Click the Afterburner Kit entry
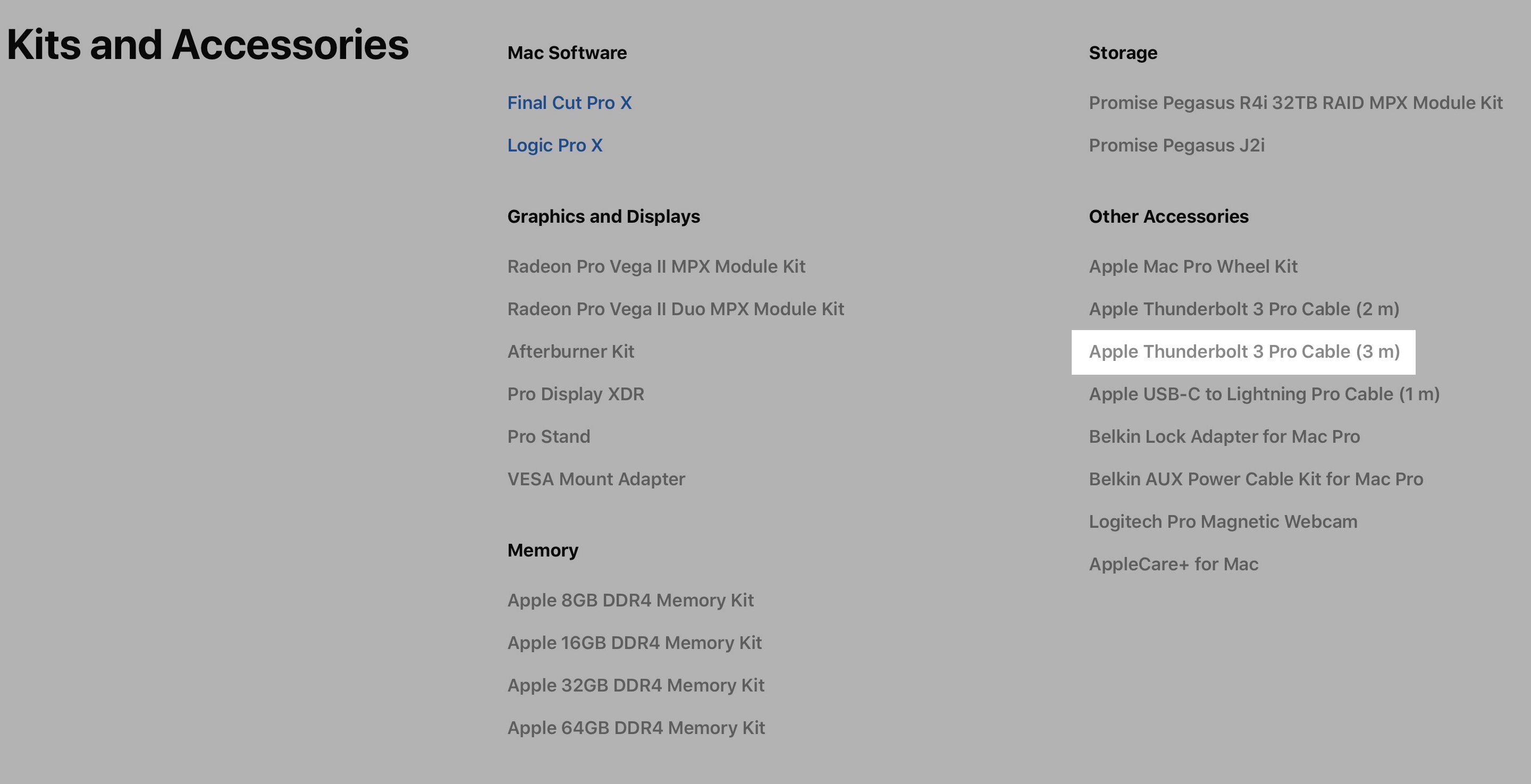 [570, 352]
